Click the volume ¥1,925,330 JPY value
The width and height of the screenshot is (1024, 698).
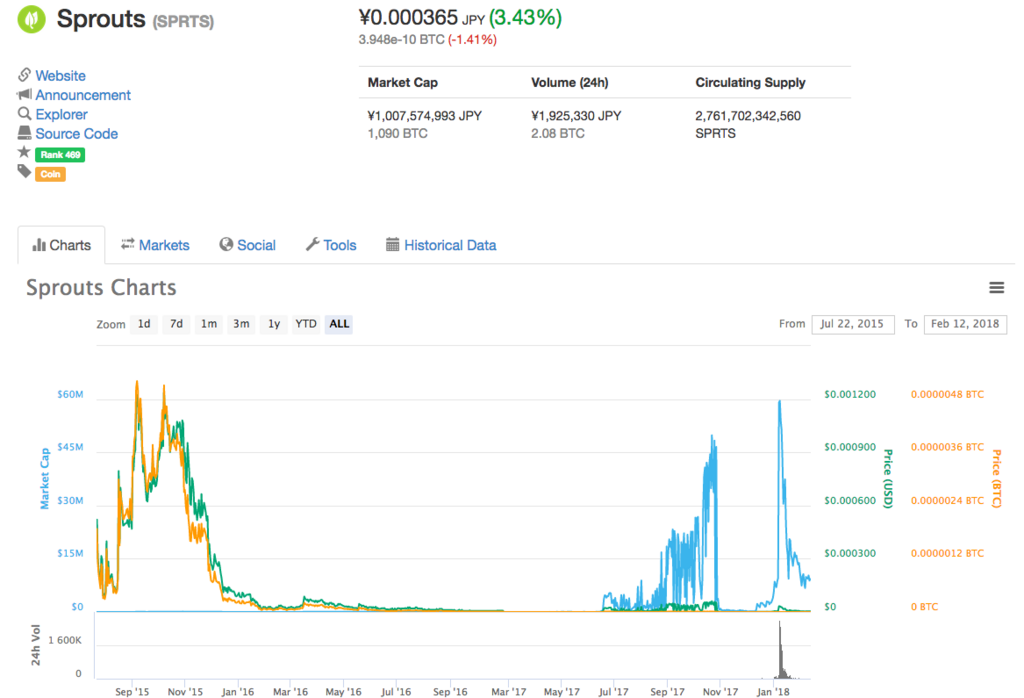pos(576,116)
